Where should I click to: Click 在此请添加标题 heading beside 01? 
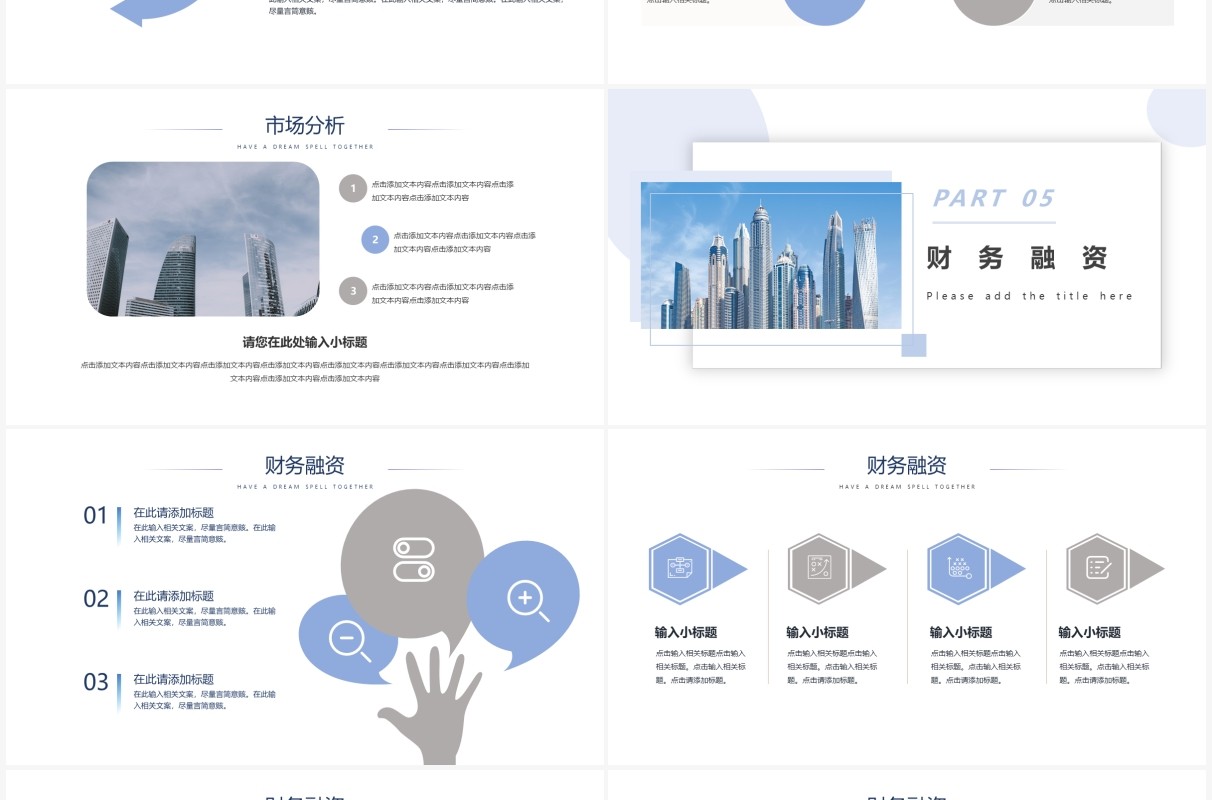(x=174, y=513)
